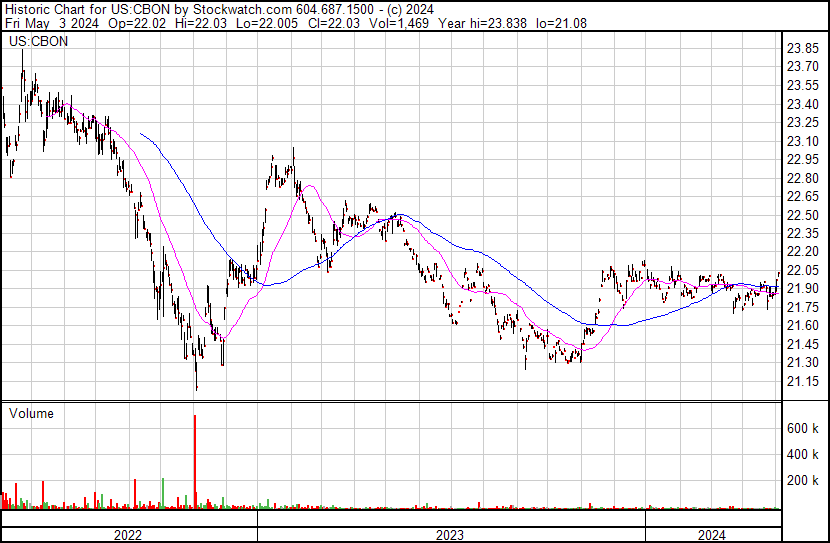Click the US:CBON symbol label in chart
The width and height of the screenshot is (830, 543).
click(33, 43)
